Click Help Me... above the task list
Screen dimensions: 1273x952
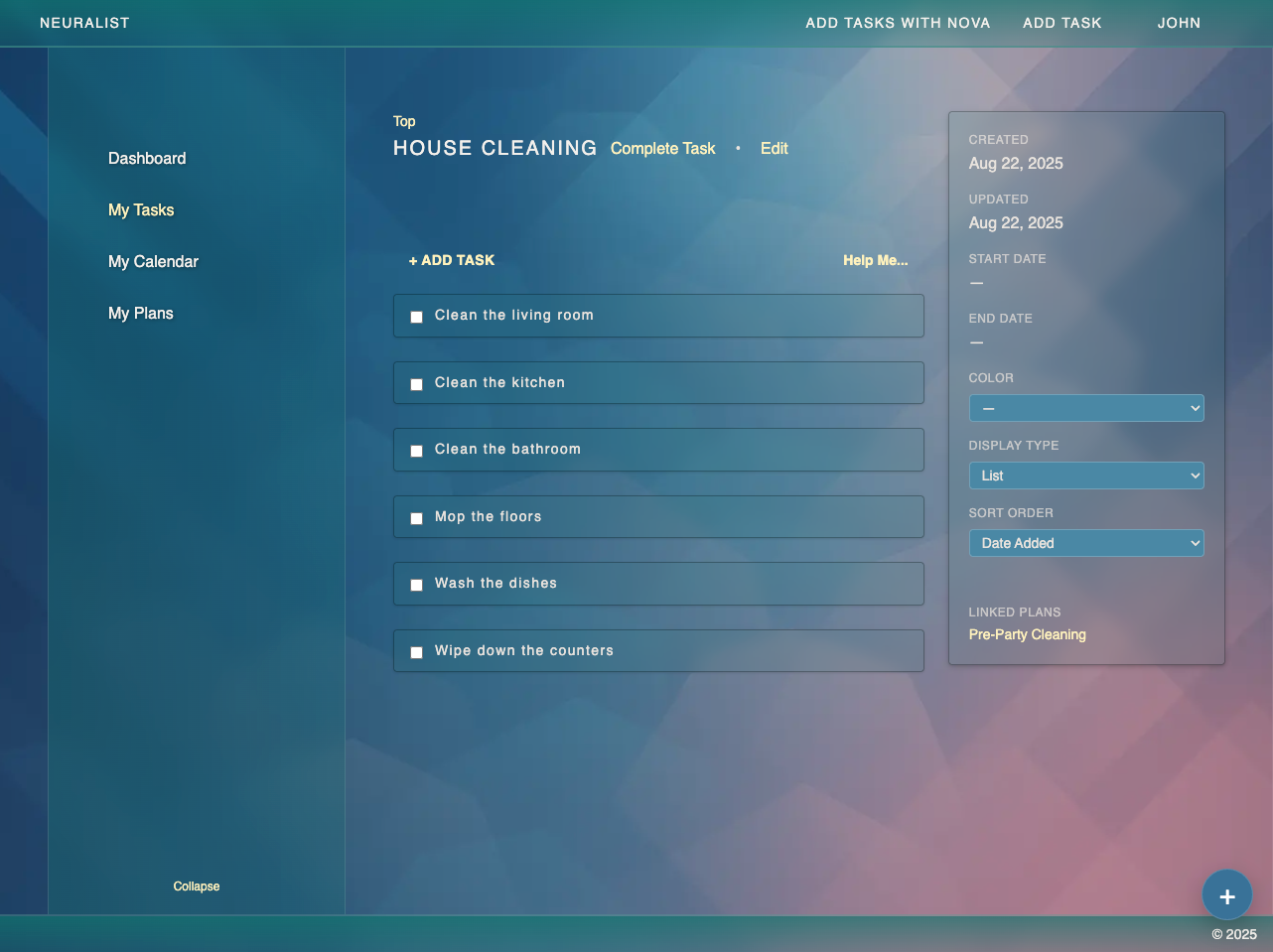pyautogui.click(x=875, y=260)
